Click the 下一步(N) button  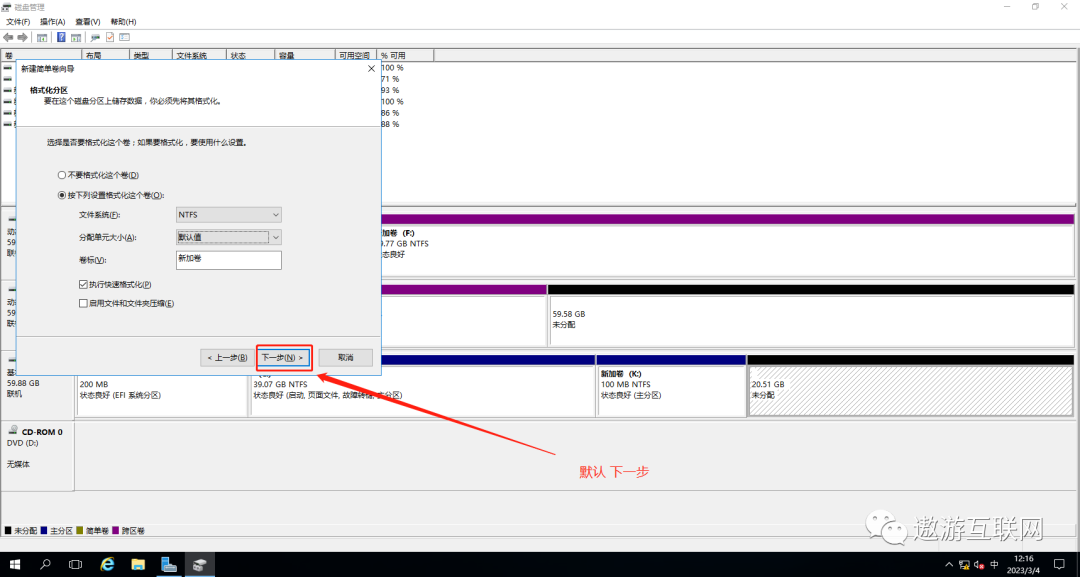pos(282,358)
